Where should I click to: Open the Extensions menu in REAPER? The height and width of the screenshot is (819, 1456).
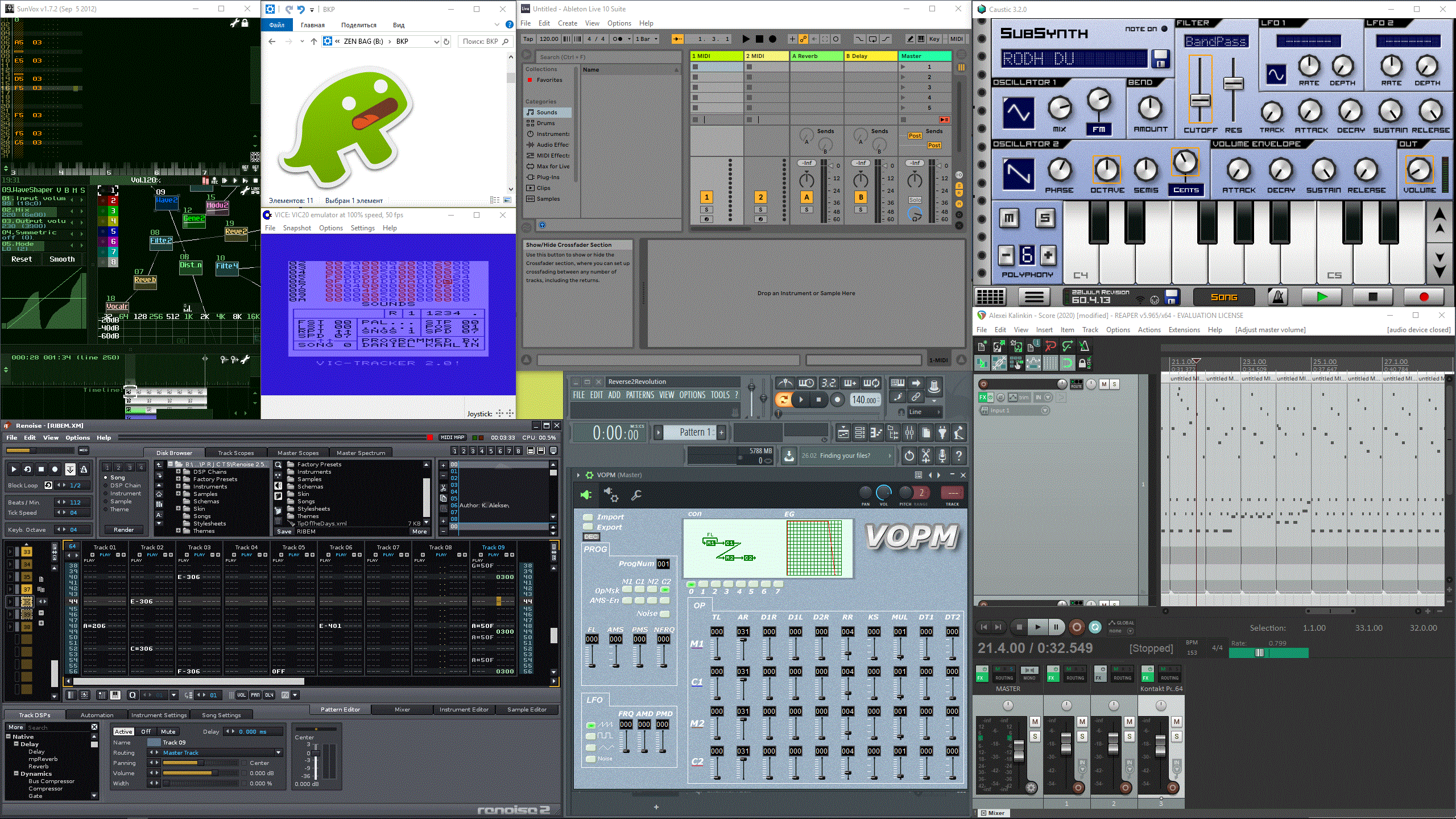tap(1184, 330)
